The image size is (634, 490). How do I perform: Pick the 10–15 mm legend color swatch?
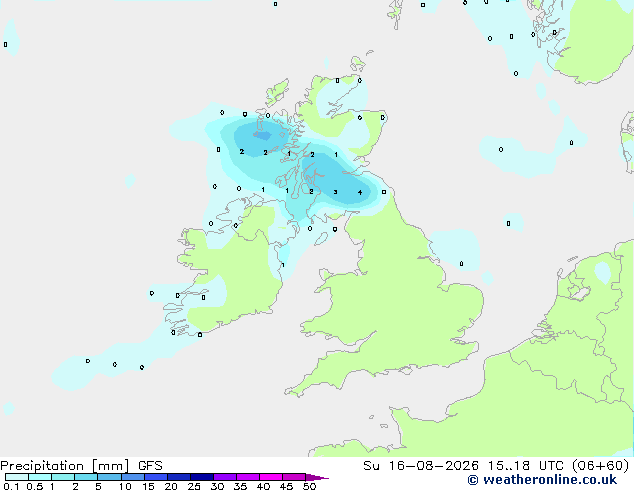(x=132, y=477)
